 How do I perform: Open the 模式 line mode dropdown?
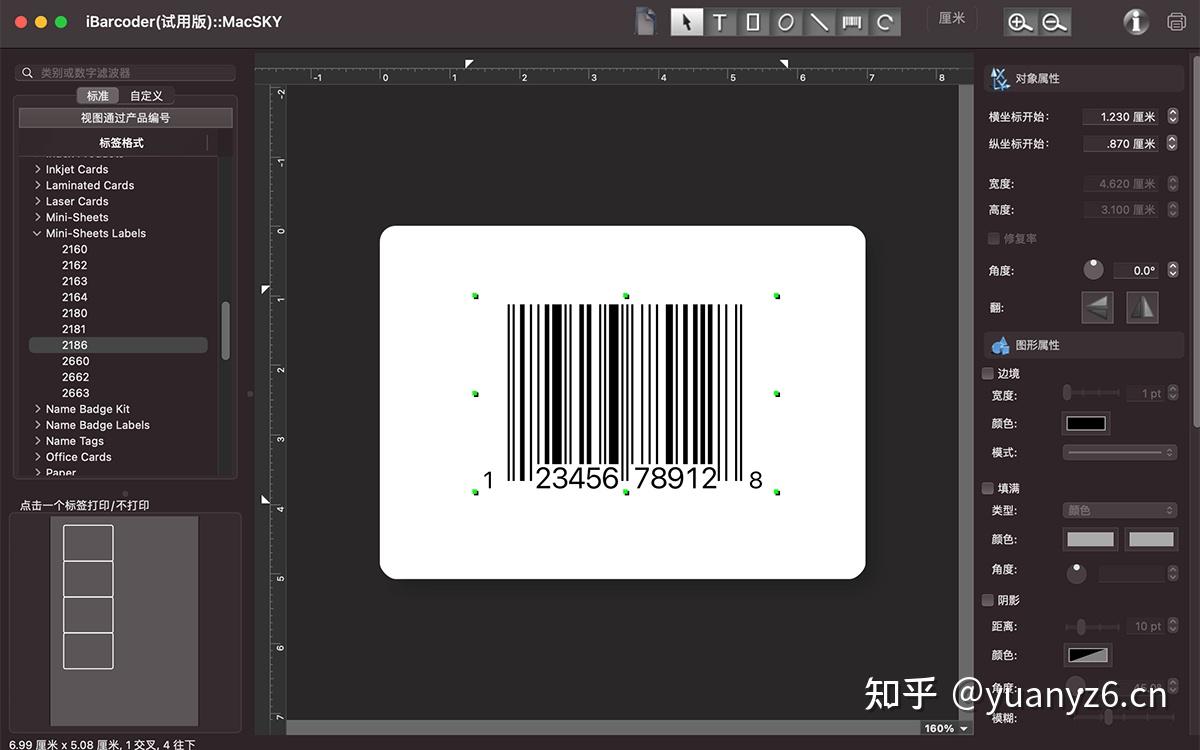1118,452
